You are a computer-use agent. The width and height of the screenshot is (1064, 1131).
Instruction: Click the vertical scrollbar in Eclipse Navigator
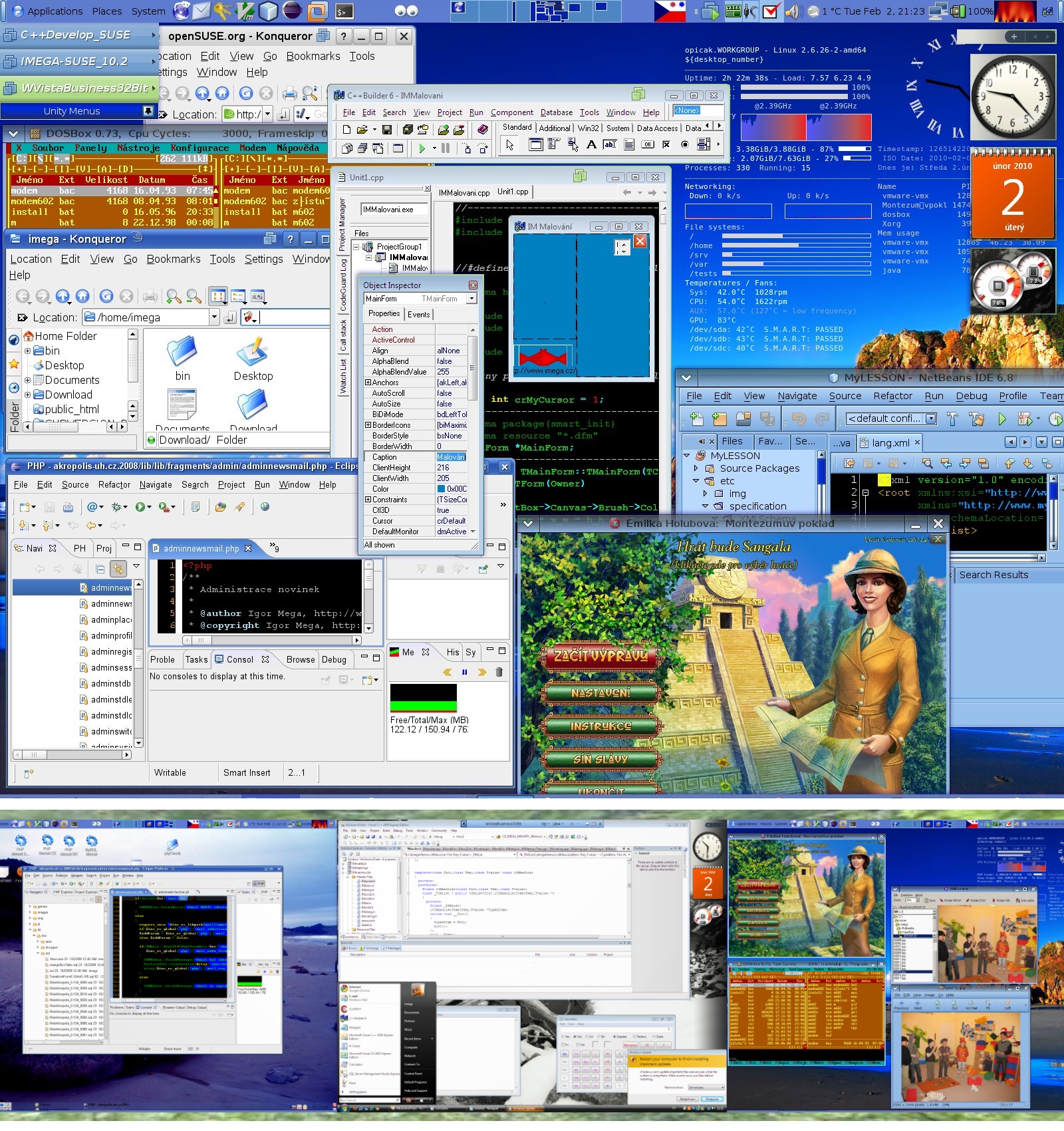point(138,663)
